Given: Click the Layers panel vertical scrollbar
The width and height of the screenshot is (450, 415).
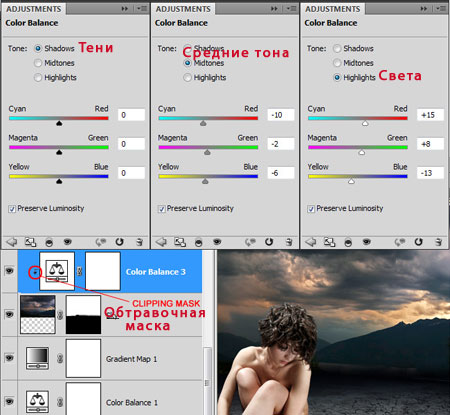Looking at the screenshot, I should tap(207, 381).
